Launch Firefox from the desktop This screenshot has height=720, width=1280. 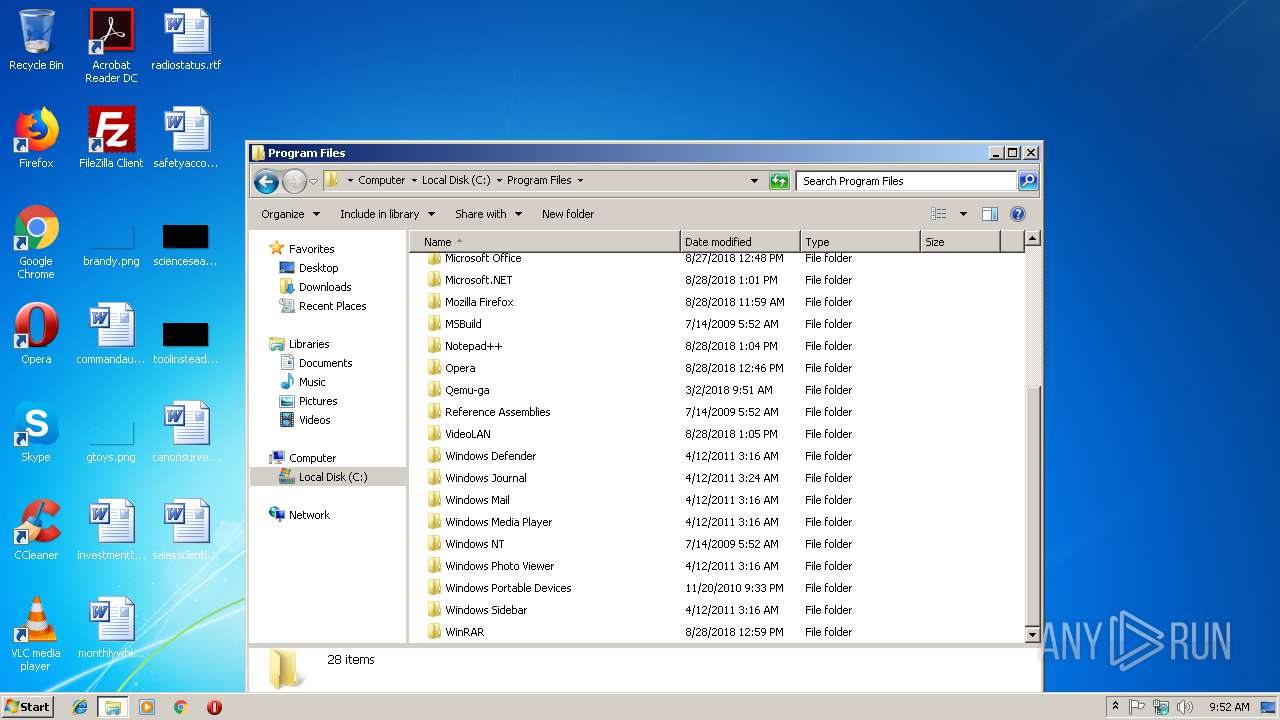36,138
